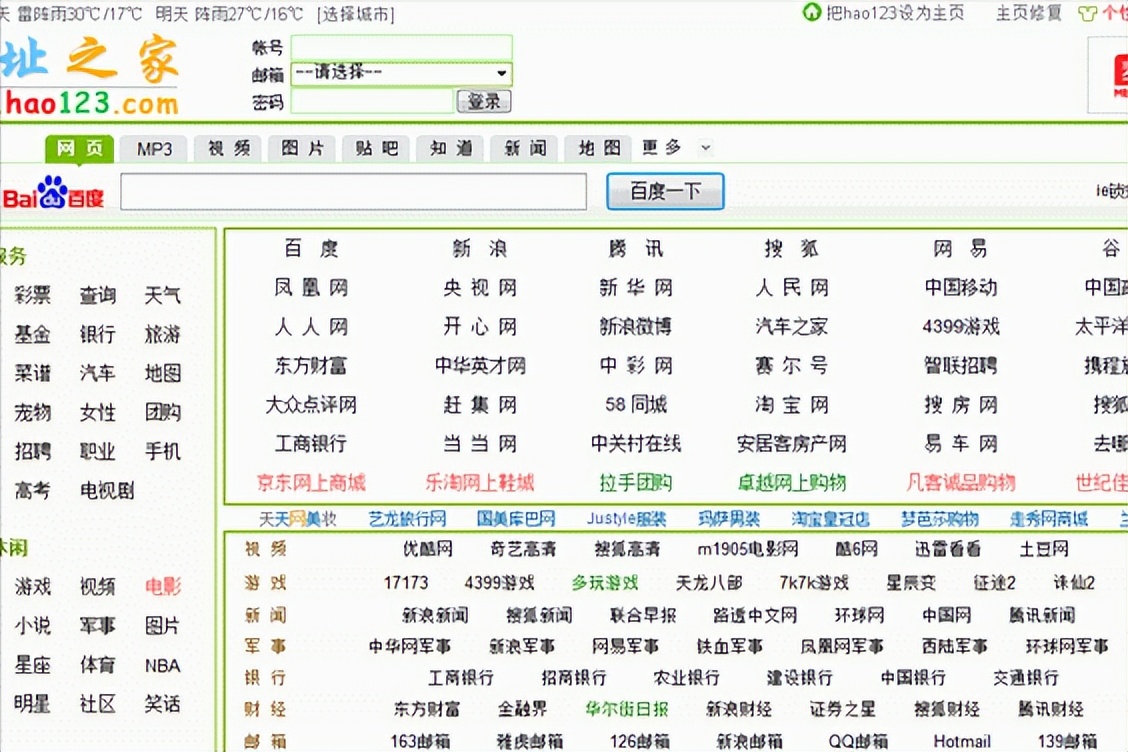Click the hao123.com site logo
The width and height of the screenshot is (1128, 752).
(x=90, y=78)
